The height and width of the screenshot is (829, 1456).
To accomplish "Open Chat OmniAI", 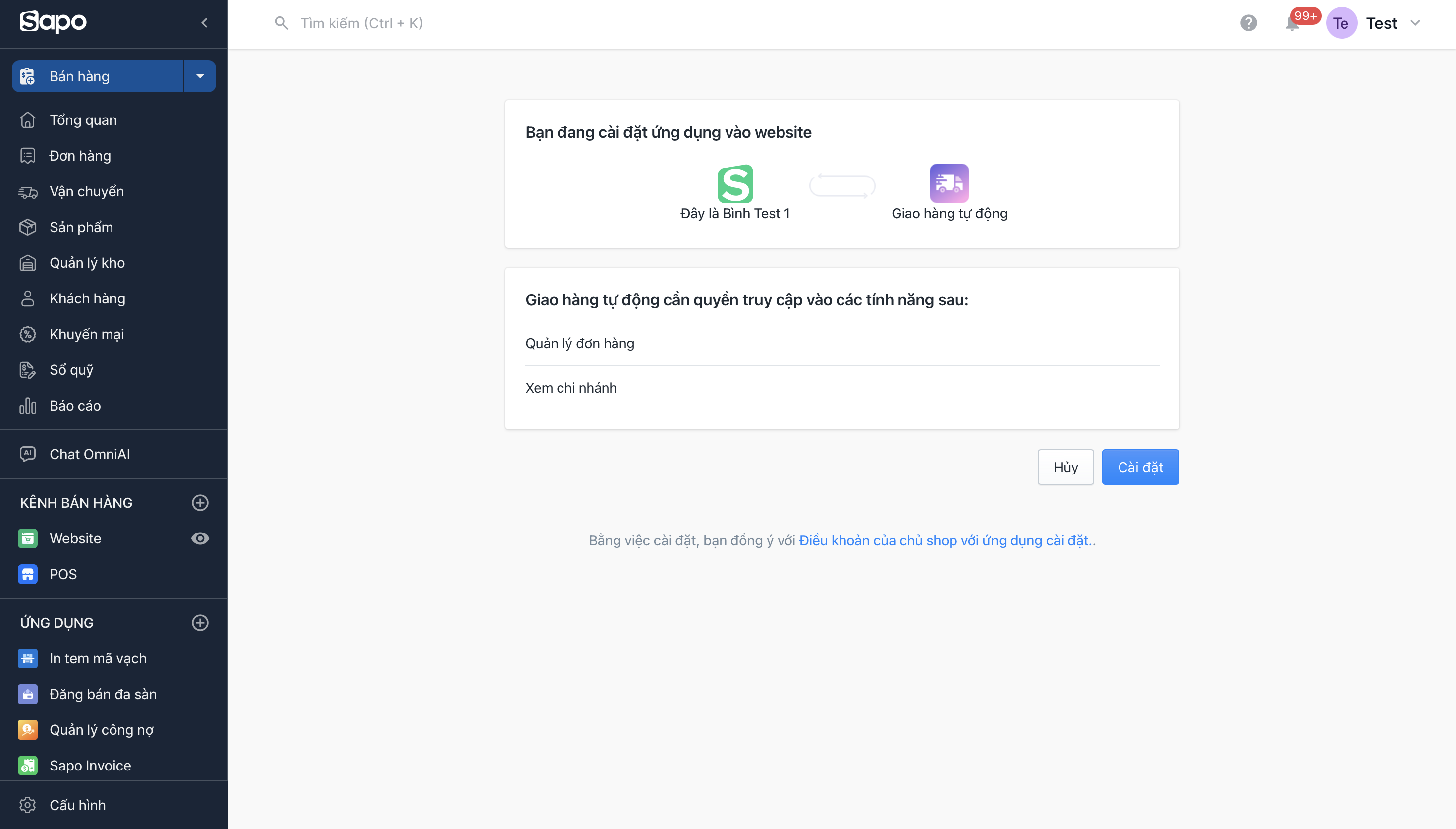I will coord(89,454).
